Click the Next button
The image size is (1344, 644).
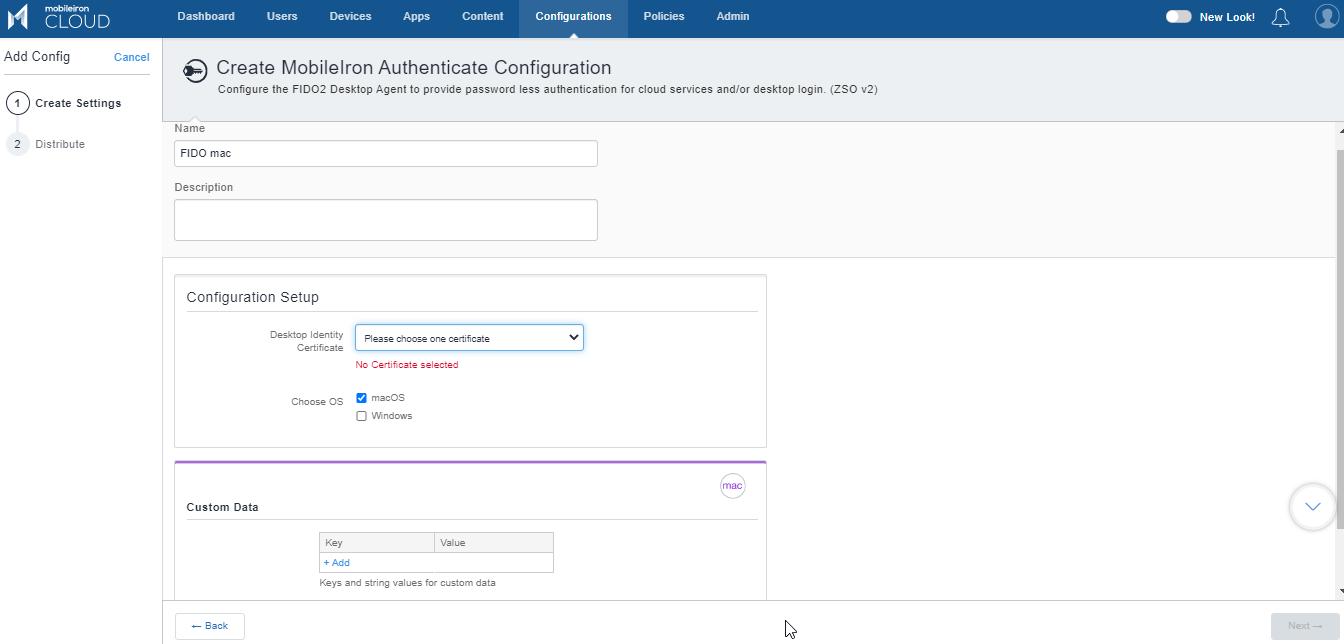1305,626
